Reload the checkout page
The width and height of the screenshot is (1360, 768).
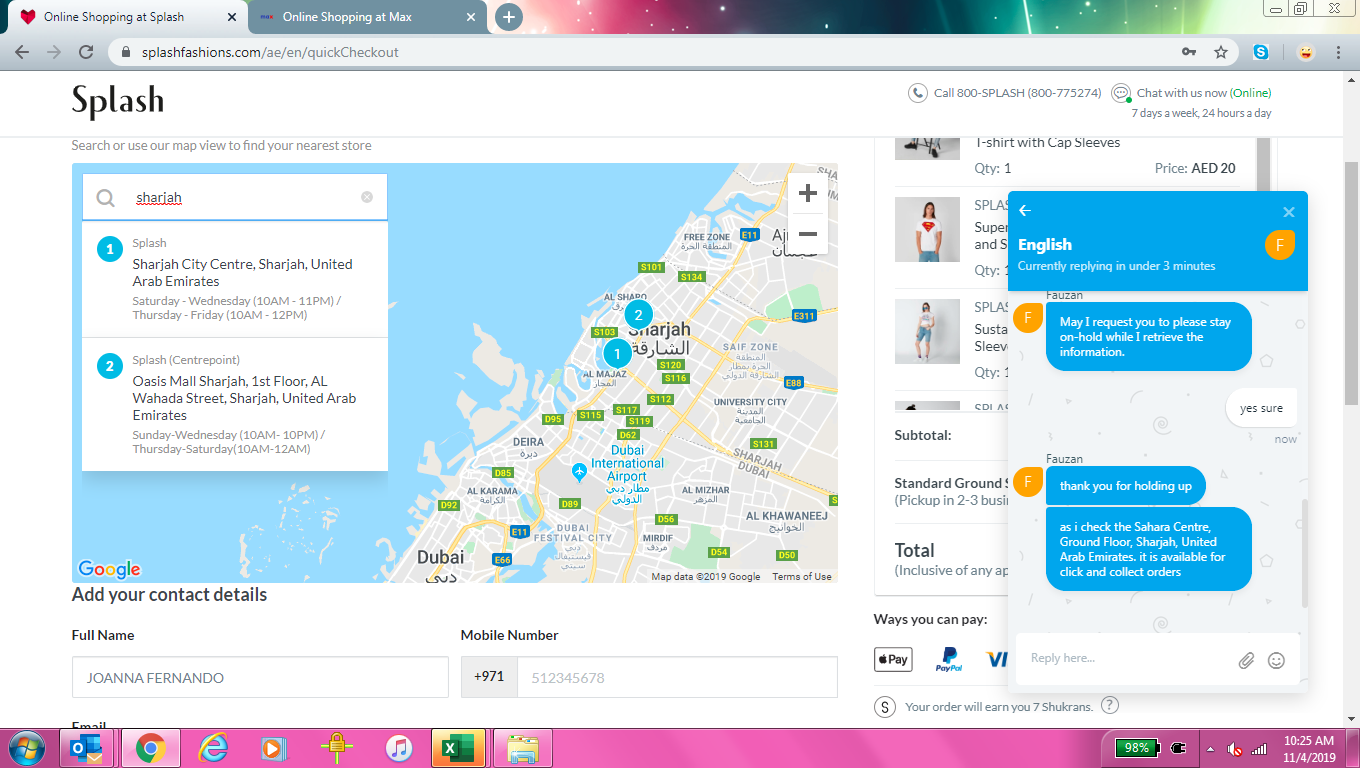pos(87,52)
